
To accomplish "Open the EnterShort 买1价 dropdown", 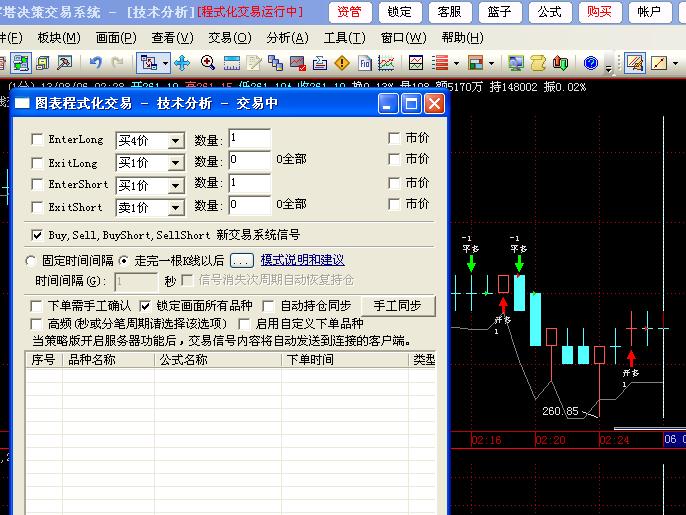I will [x=176, y=186].
